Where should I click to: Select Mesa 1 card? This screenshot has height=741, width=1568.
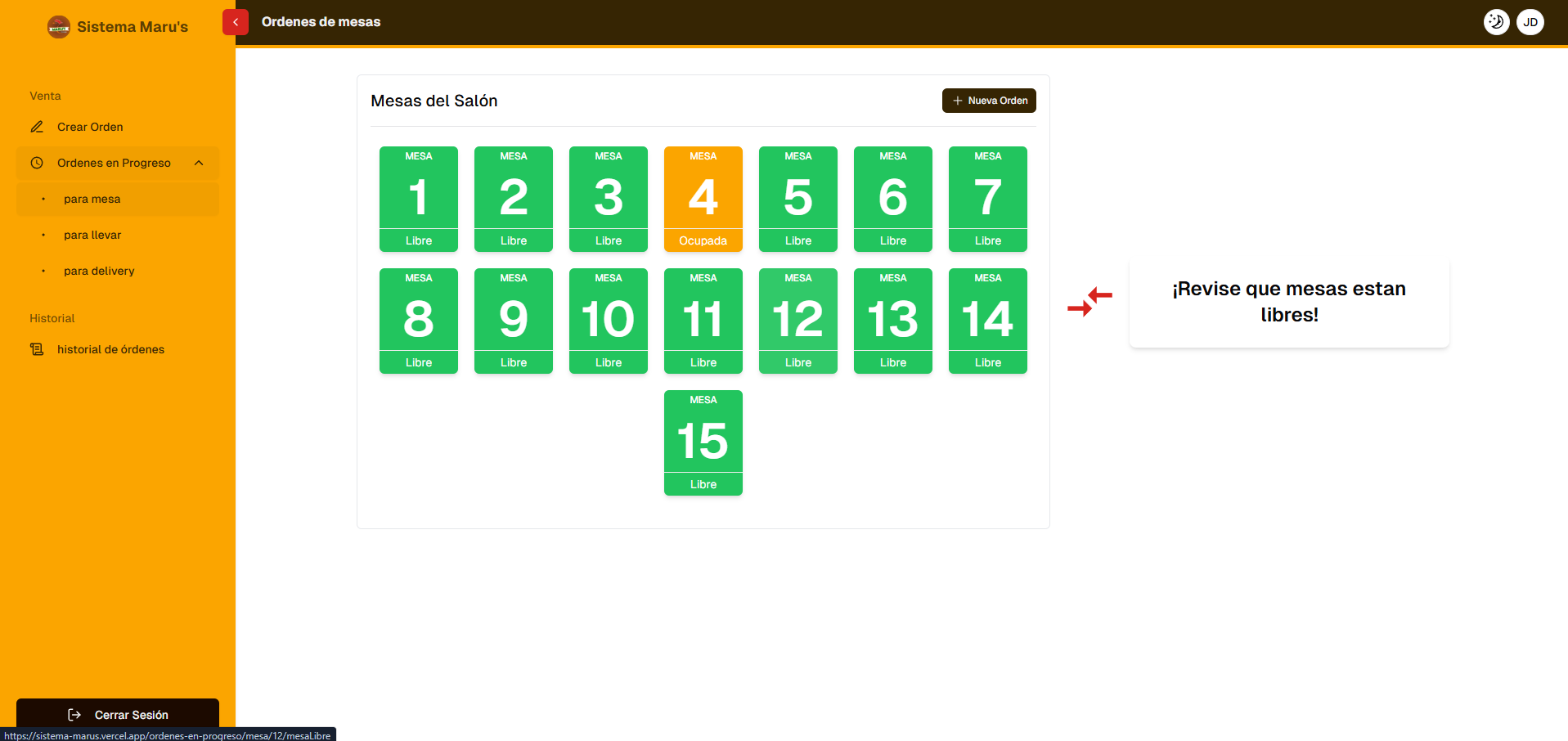[419, 199]
